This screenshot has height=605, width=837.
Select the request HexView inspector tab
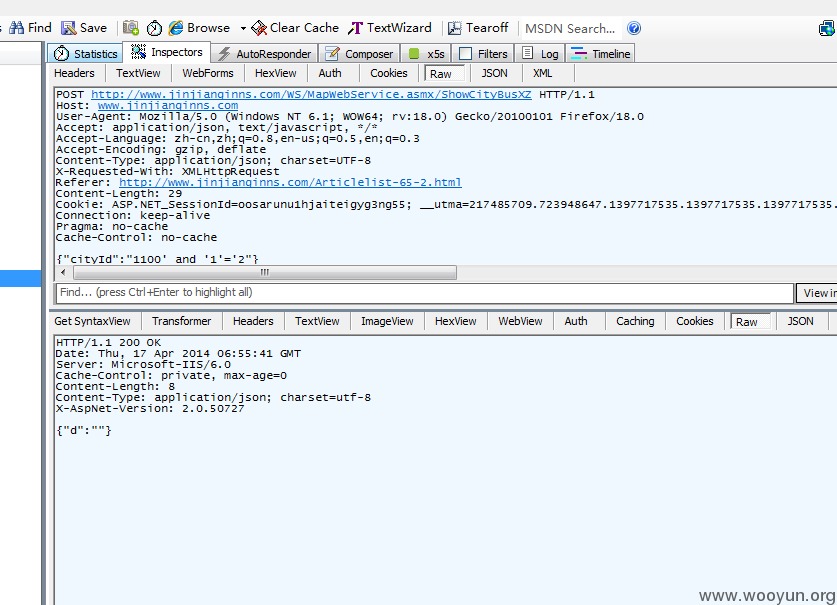275,73
